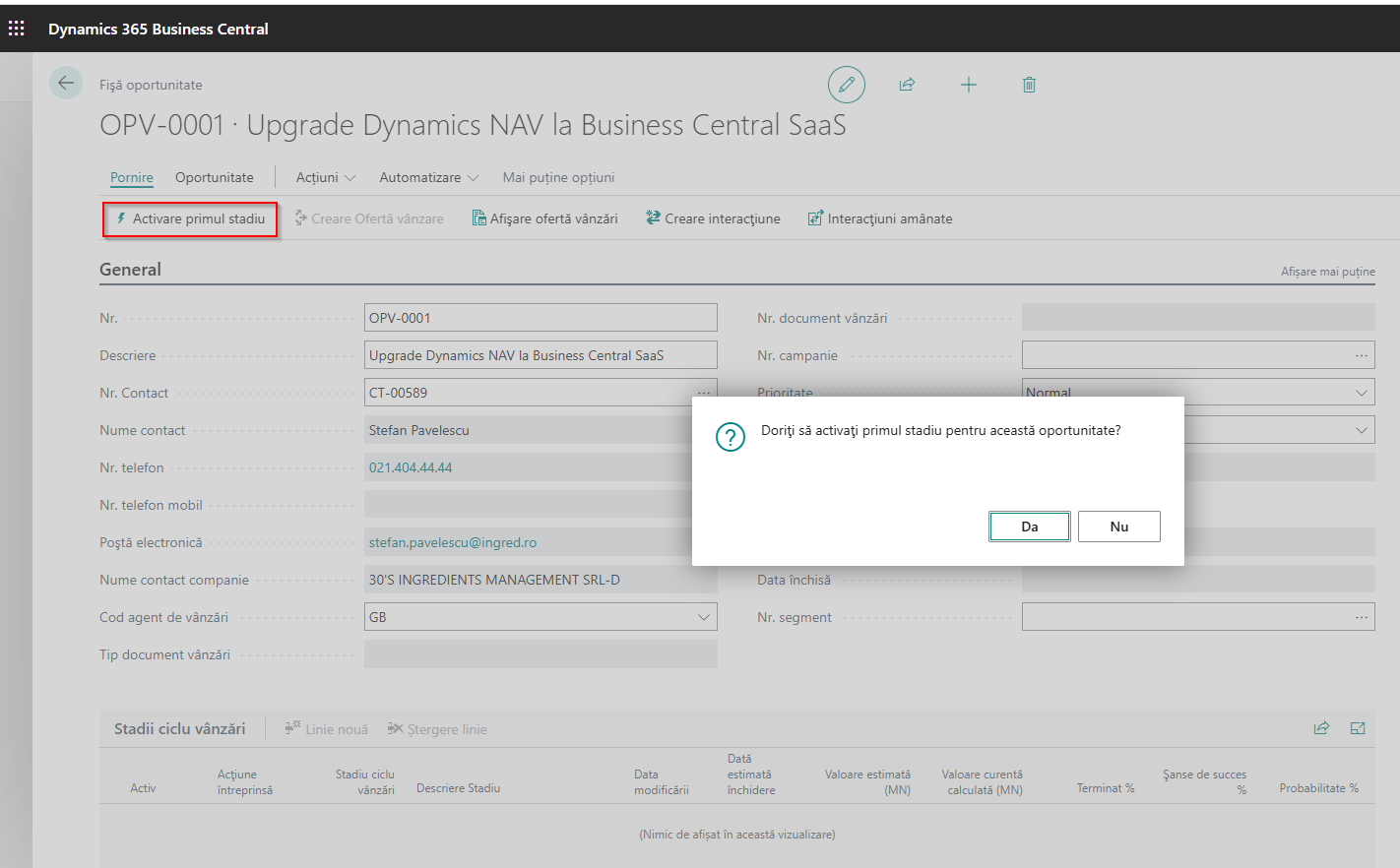Click the Nr. field OPV-0001
The image size is (1400, 868).
[x=541, y=318]
